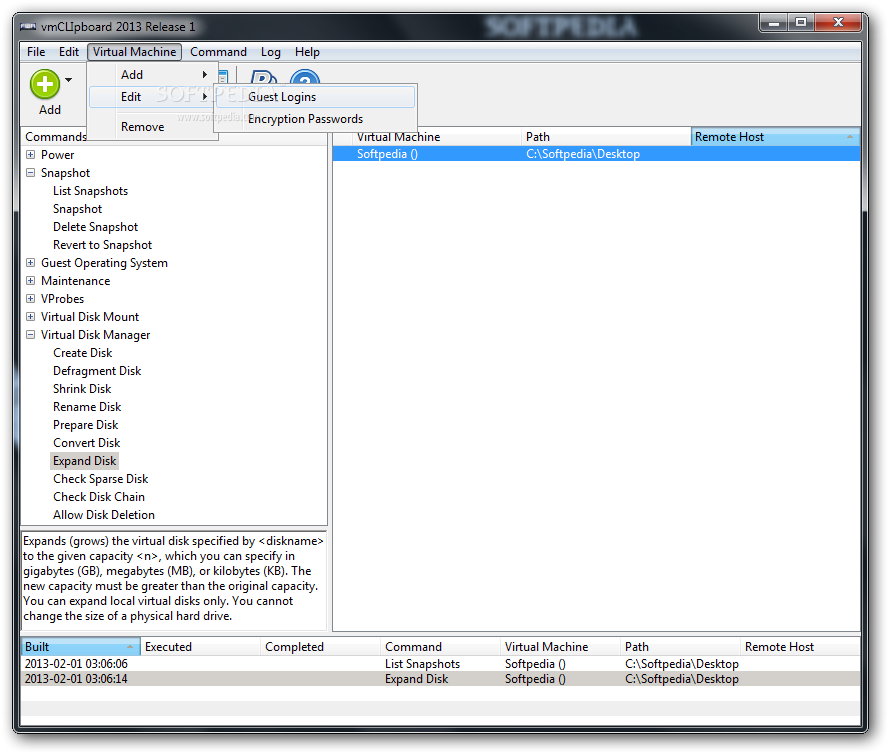Image resolution: width=889 pixels, height=754 pixels.
Task: Click C:\Softpedia\Desktop path in VM list
Action: point(583,154)
